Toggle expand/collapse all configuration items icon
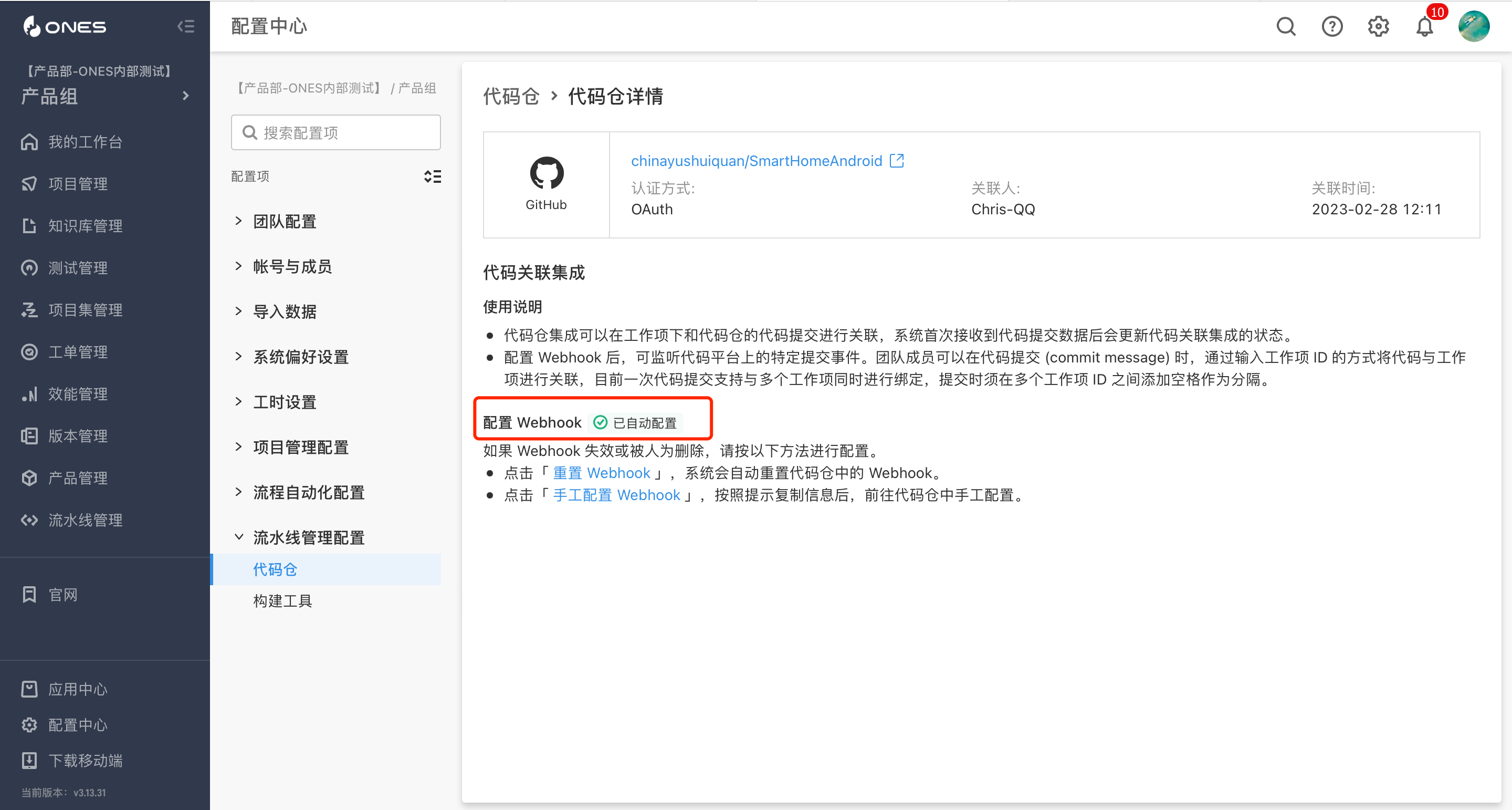Screen dimensions: 1512x810 click(433, 176)
